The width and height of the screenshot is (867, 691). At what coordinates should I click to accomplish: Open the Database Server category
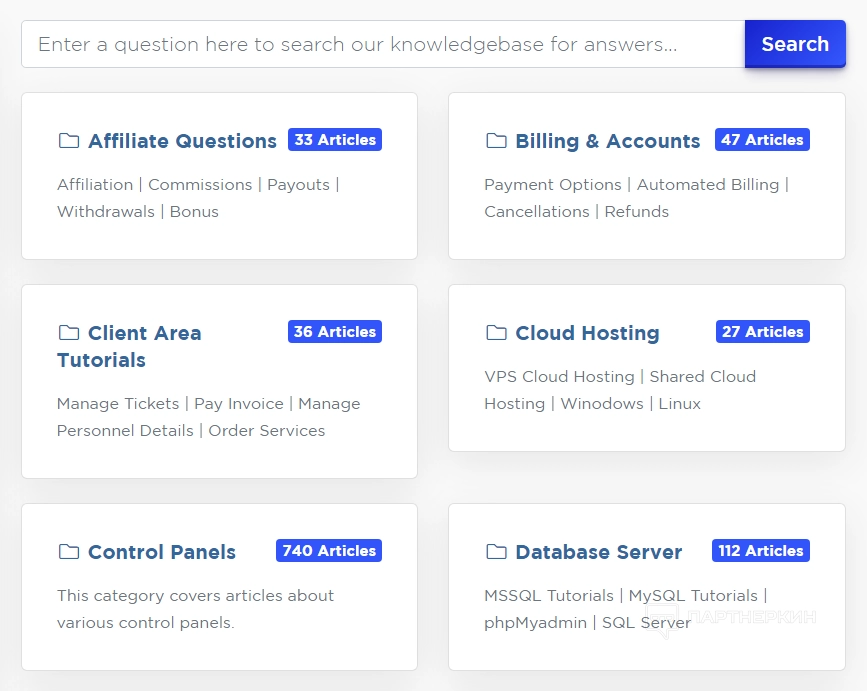pos(598,552)
